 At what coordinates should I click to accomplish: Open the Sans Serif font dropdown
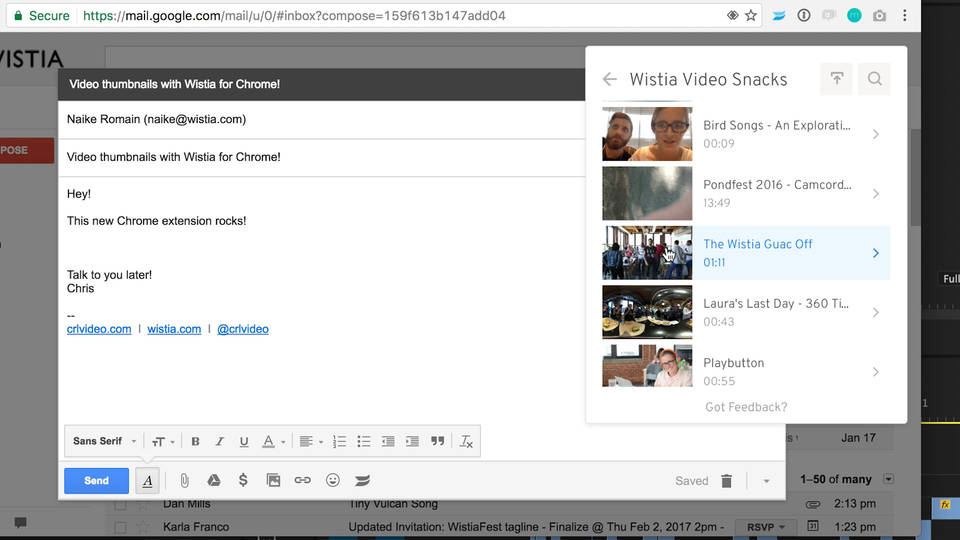(x=104, y=441)
